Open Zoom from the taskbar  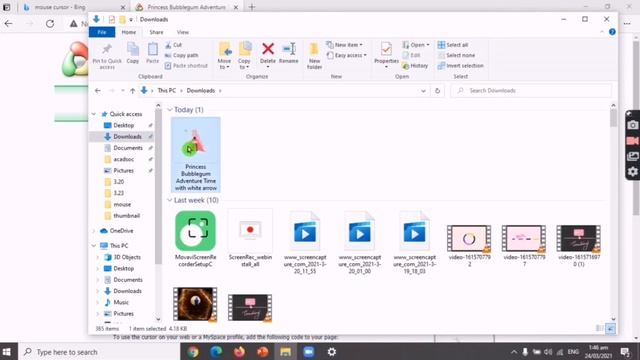click(x=309, y=351)
